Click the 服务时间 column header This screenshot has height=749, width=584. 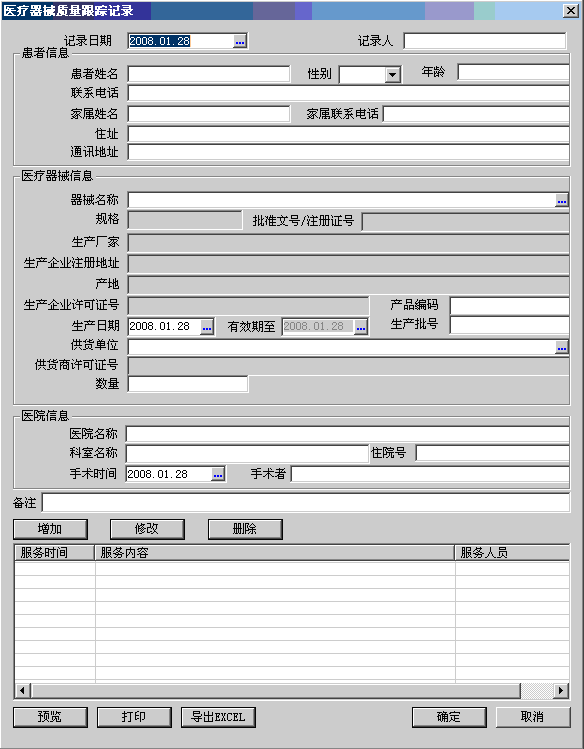click(54, 553)
